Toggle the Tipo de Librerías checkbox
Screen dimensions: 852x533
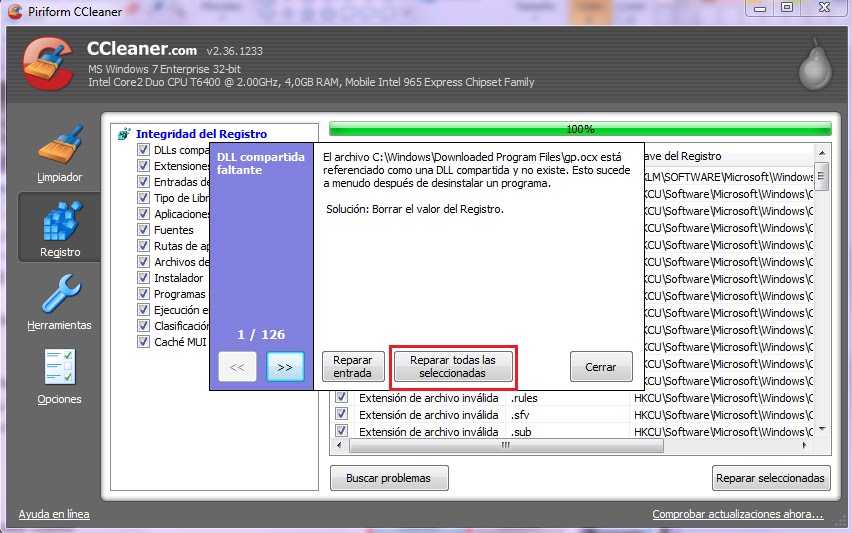tap(143, 198)
